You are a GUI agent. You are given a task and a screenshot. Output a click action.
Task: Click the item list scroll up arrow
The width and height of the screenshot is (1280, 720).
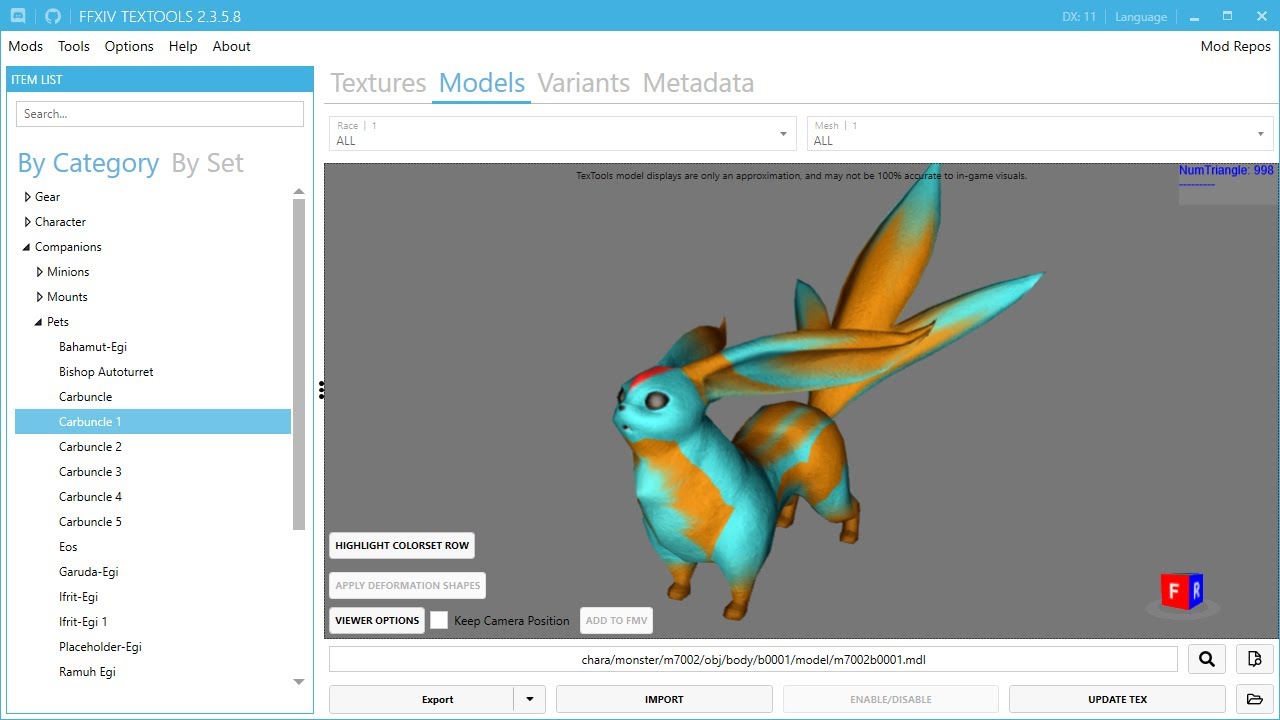click(299, 191)
